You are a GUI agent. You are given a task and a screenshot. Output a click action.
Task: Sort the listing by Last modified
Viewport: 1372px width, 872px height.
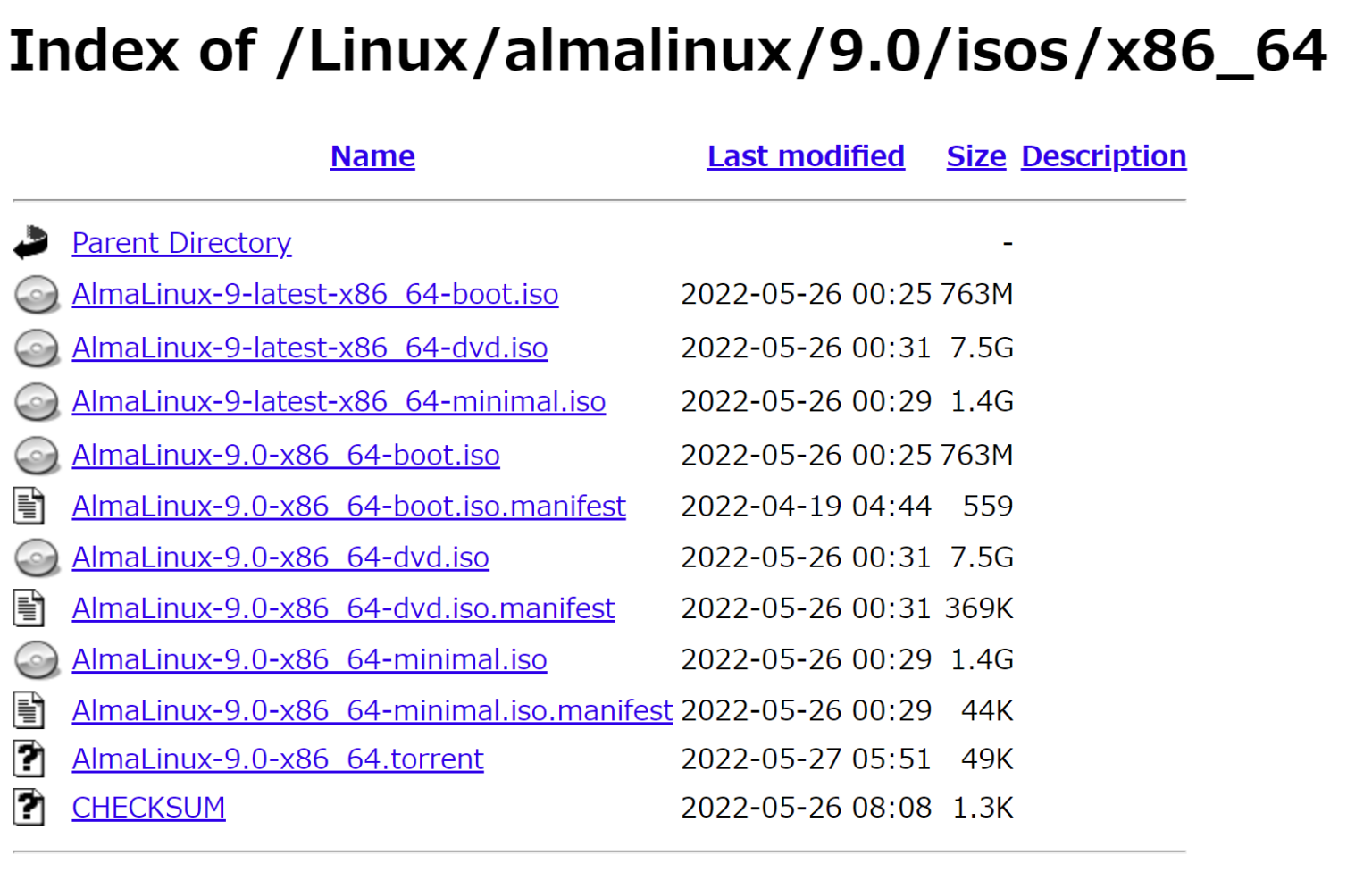tap(805, 156)
